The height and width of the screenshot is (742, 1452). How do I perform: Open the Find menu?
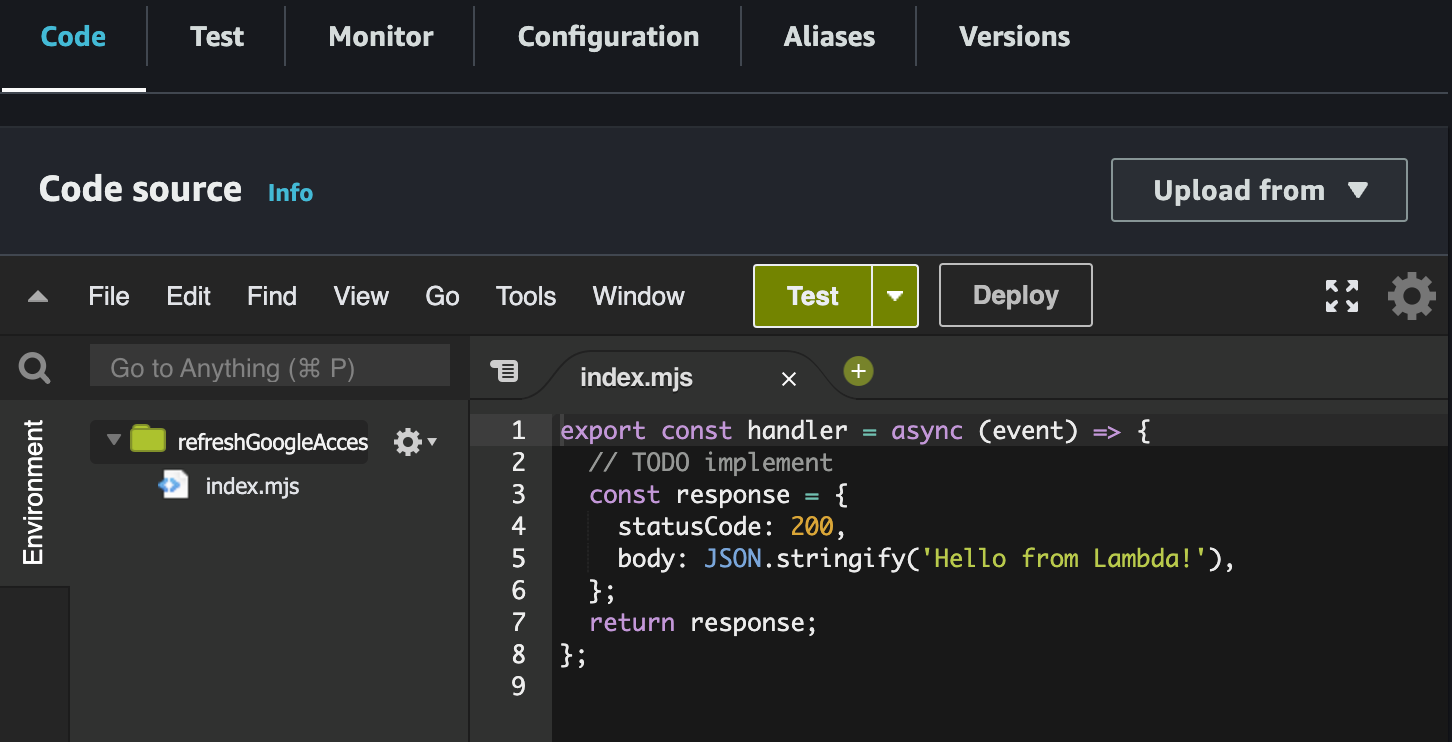pos(272,296)
